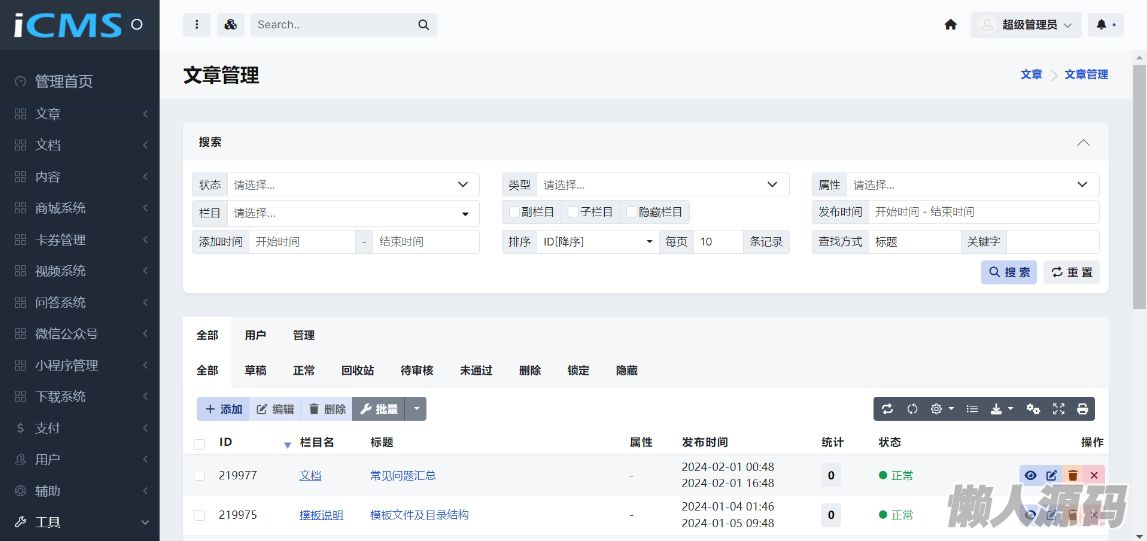
Task: Click the three-dot menu icon in top bar
Action: click(196, 25)
